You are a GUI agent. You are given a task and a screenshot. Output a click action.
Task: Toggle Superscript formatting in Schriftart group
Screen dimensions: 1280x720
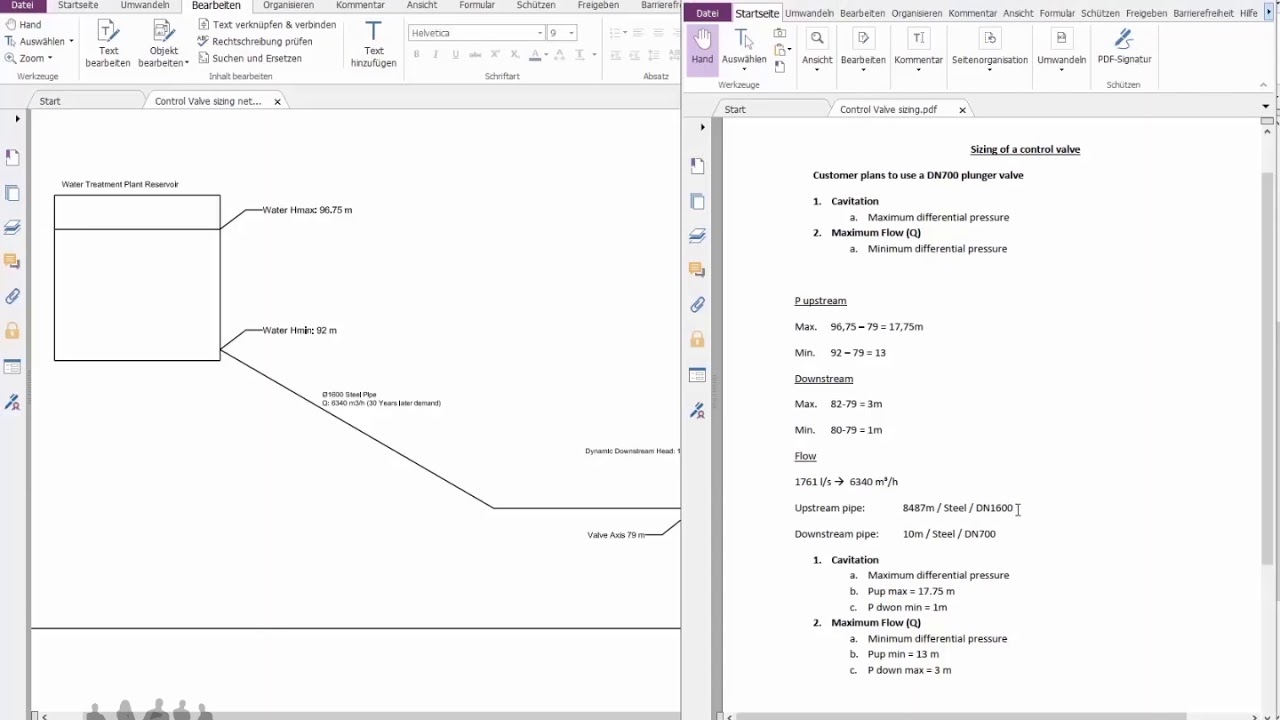point(495,54)
